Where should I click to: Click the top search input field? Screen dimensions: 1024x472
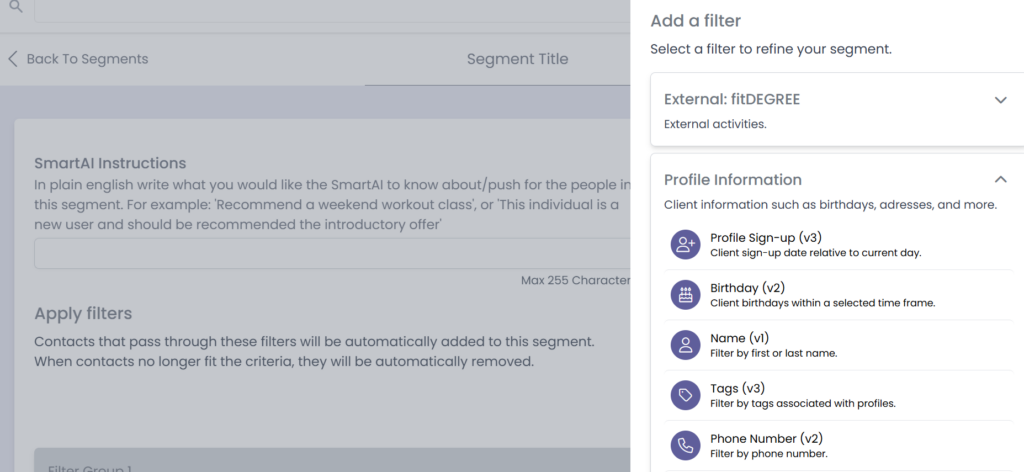pos(330,8)
